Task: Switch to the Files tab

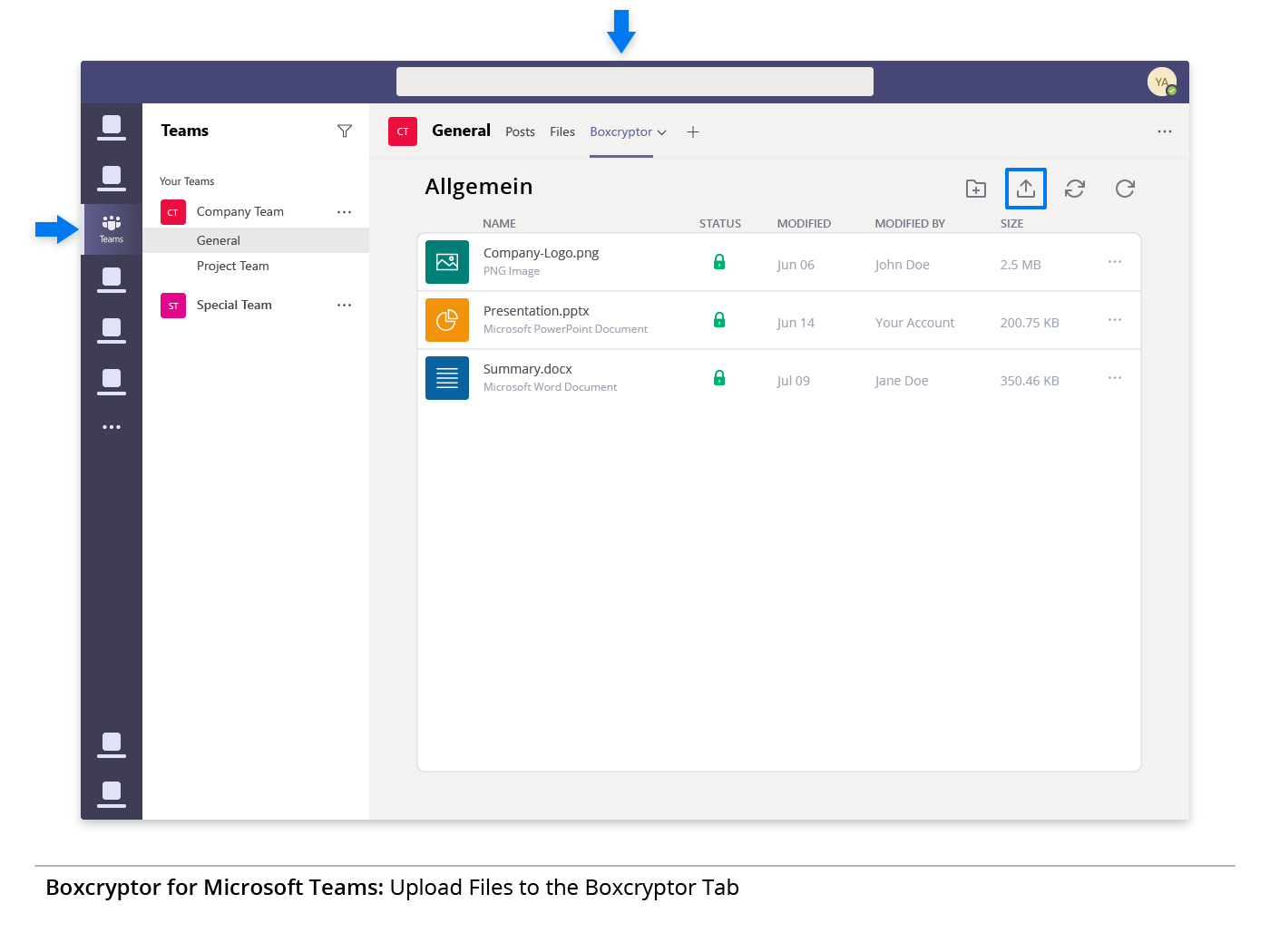Action: (562, 132)
